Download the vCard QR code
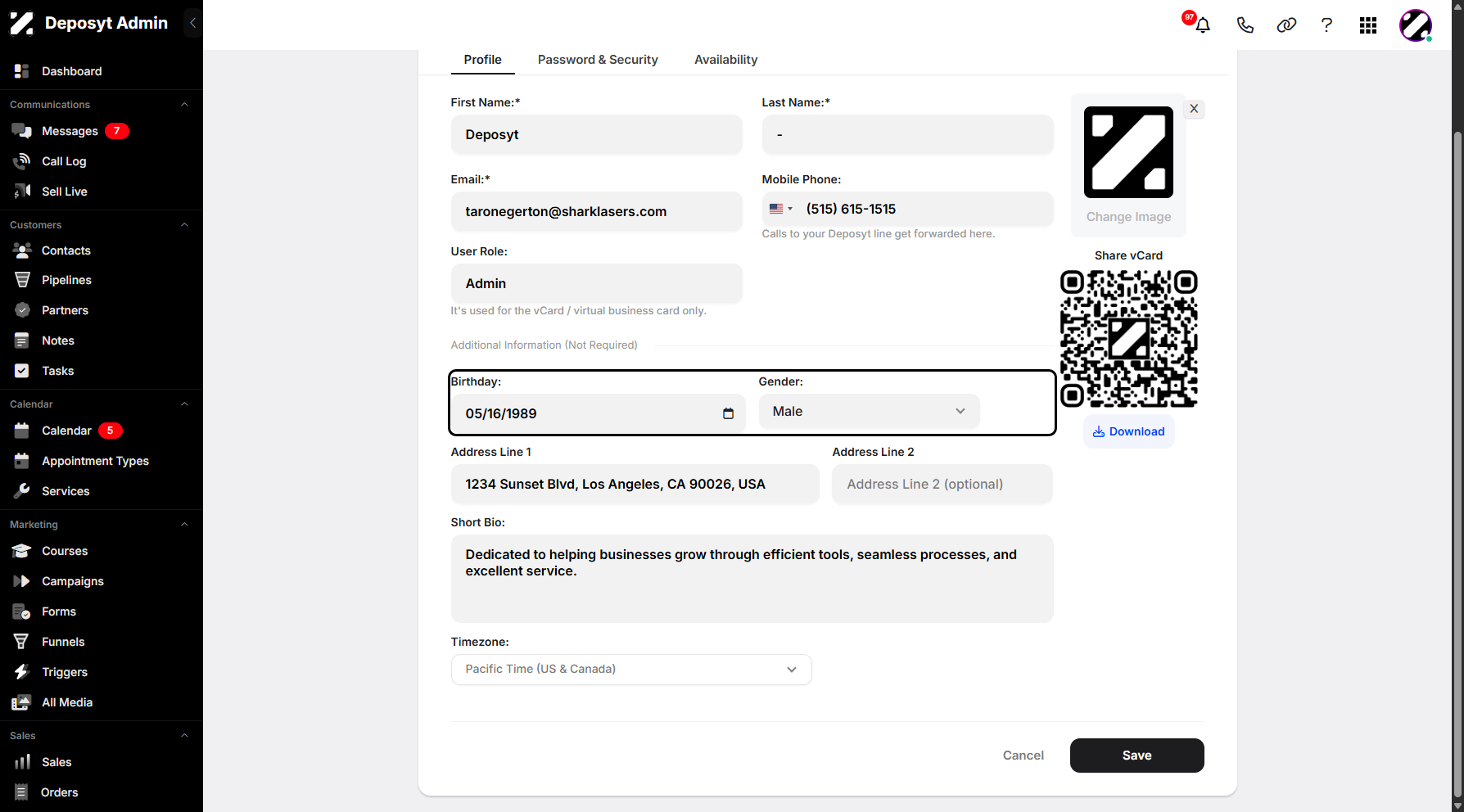 click(1128, 431)
